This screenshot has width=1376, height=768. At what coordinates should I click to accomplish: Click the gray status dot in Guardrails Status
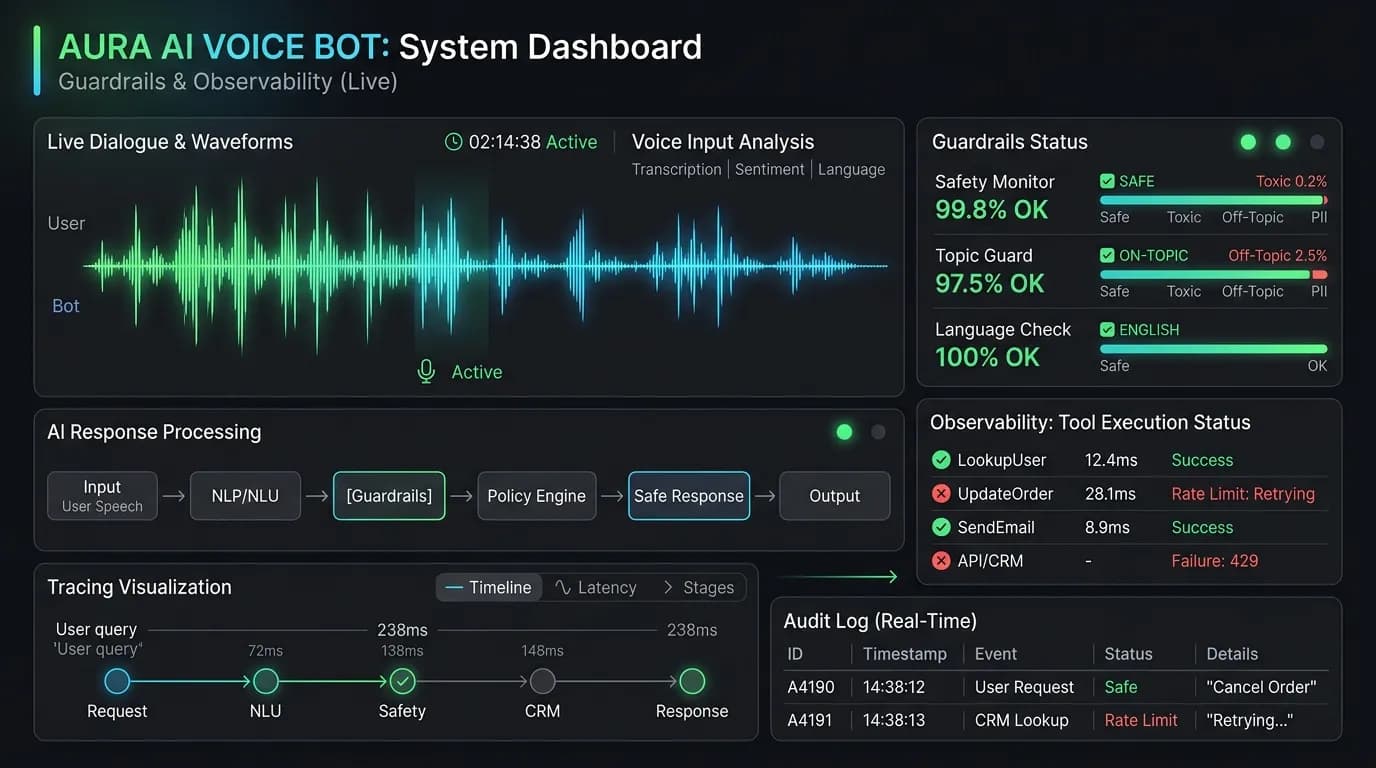click(1317, 142)
